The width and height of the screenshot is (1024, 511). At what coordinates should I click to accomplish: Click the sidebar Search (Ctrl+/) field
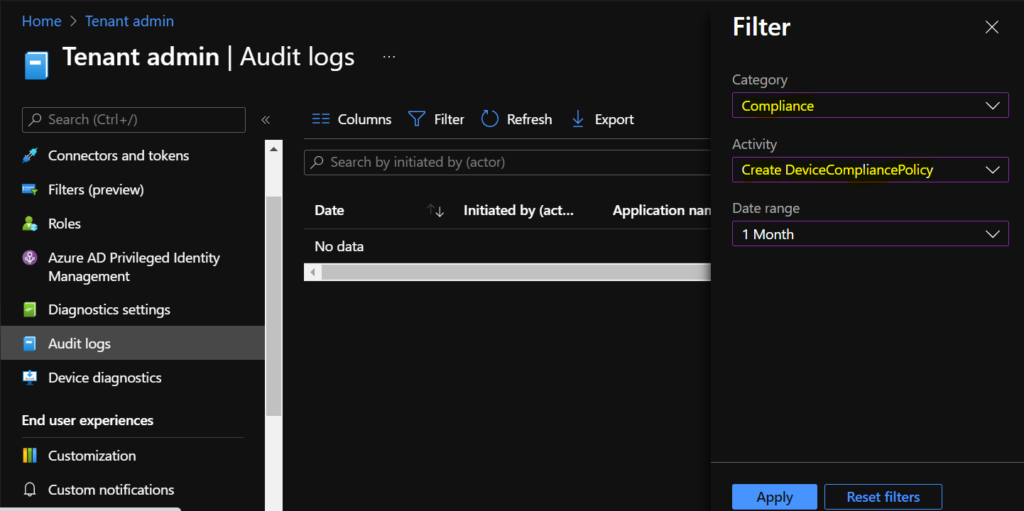134,120
